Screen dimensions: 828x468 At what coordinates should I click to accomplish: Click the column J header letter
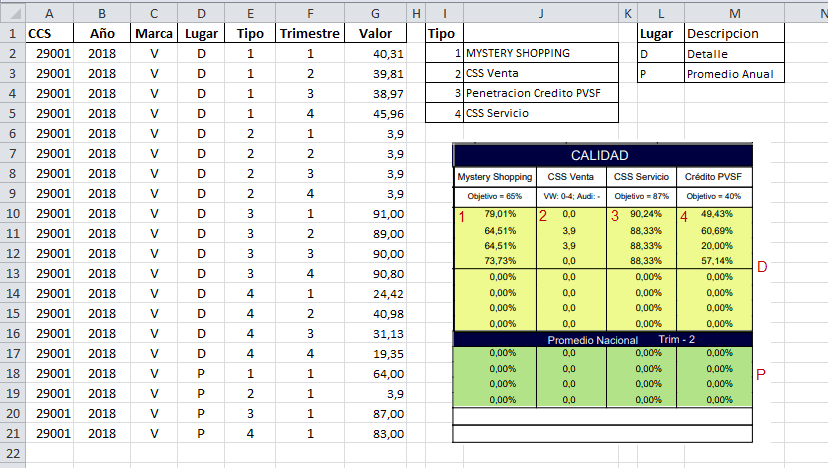click(540, 12)
